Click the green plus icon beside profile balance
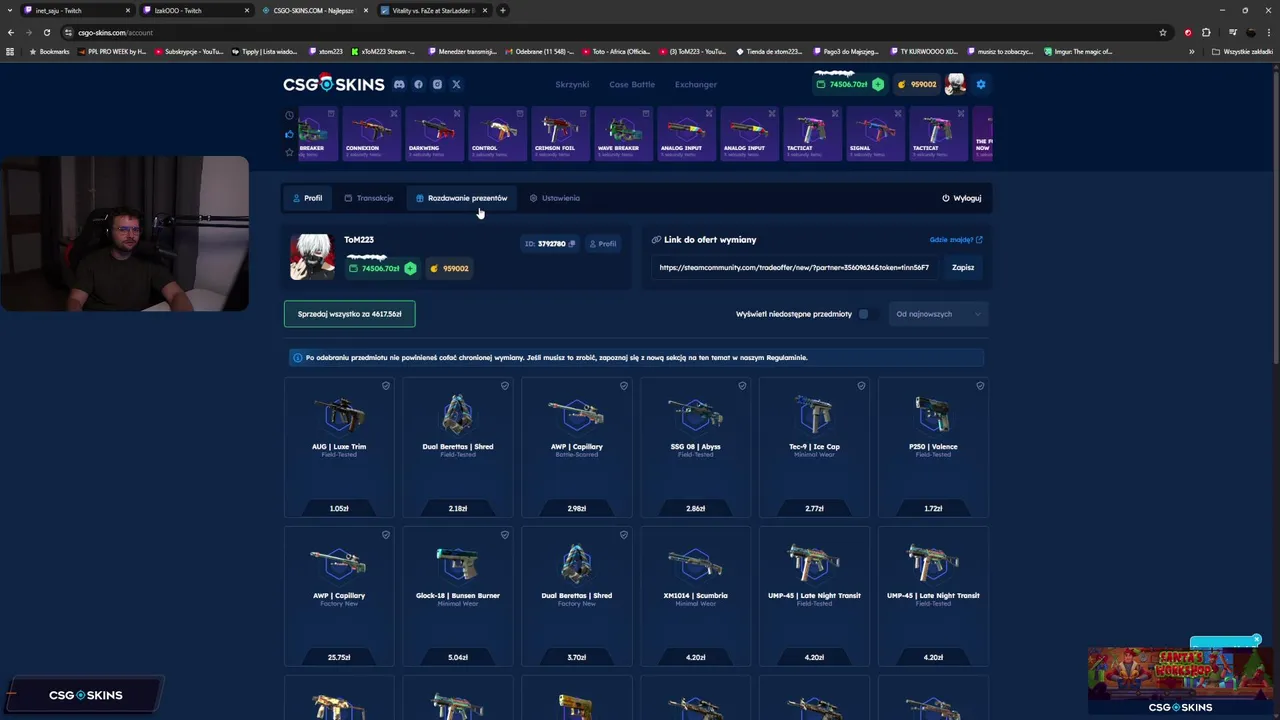This screenshot has height=720, width=1280. [410, 268]
